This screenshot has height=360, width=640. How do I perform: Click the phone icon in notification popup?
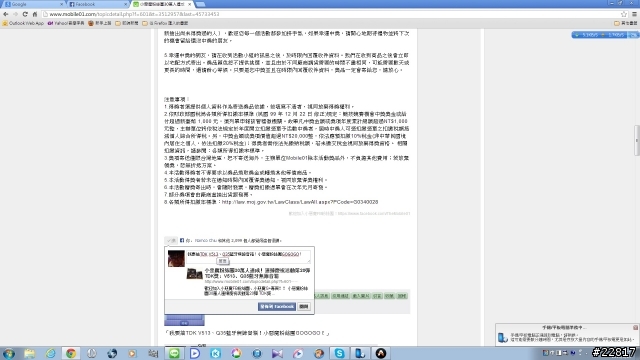point(502,338)
